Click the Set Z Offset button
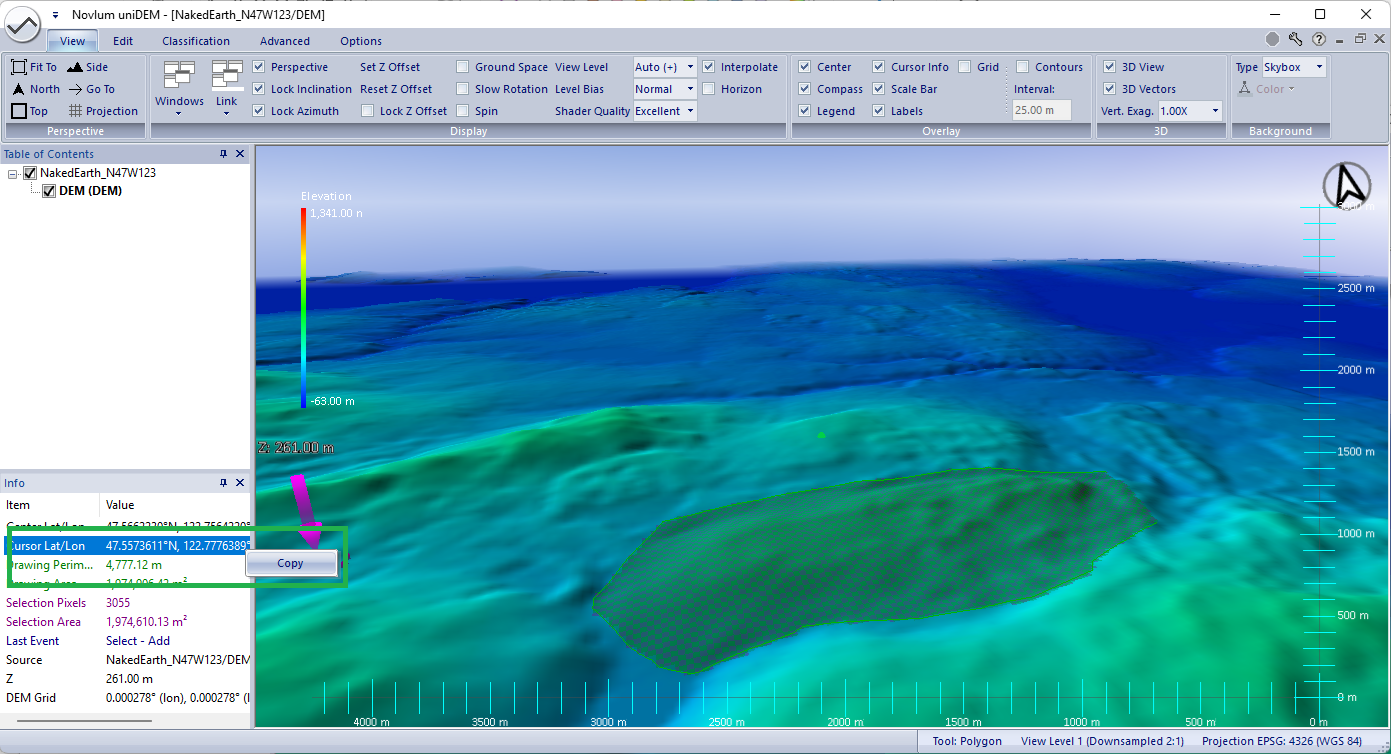Screen dimensions: 1391x754 pyautogui.click(x=390, y=67)
